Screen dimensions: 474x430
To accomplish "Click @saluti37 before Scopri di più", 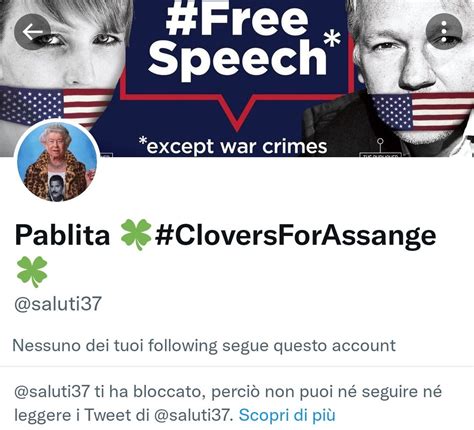I will (x=193, y=415).
